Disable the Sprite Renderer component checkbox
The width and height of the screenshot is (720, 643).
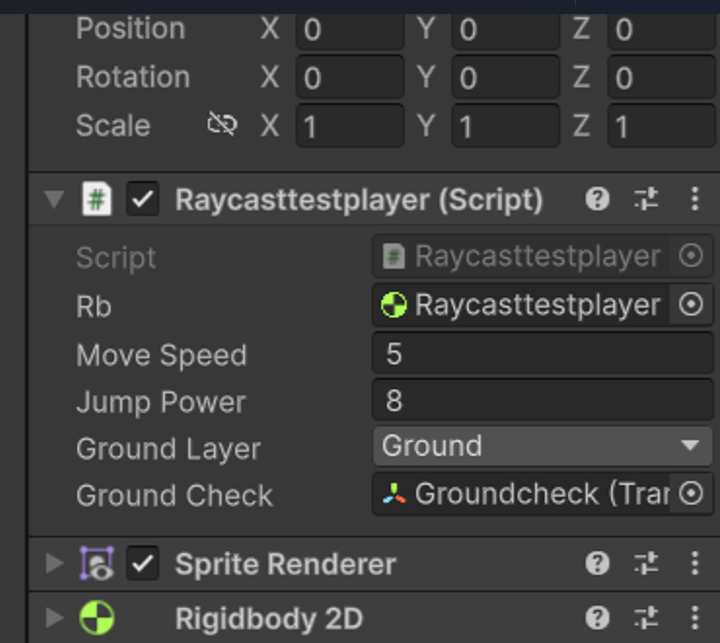pos(143,564)
